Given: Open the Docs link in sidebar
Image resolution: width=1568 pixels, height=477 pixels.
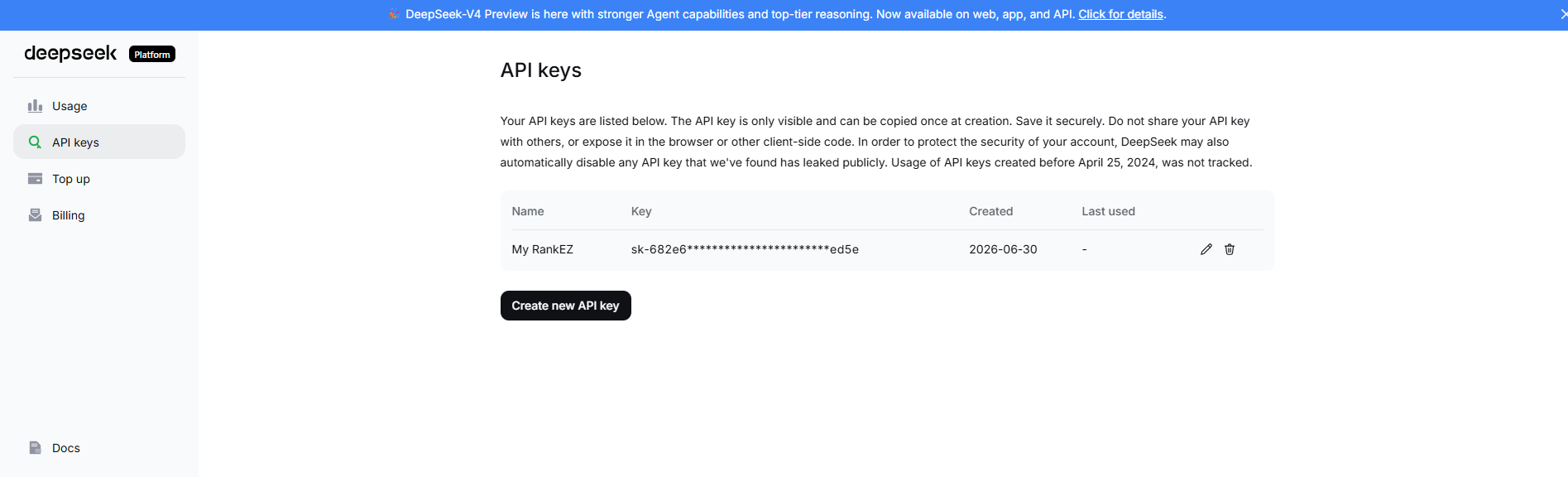Looking at the screenshot, I should 99,448.
